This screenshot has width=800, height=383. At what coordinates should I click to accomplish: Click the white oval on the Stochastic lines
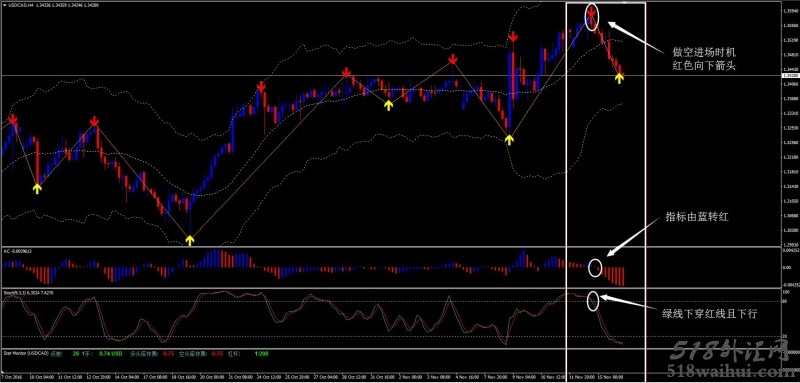tap(592, 301)
